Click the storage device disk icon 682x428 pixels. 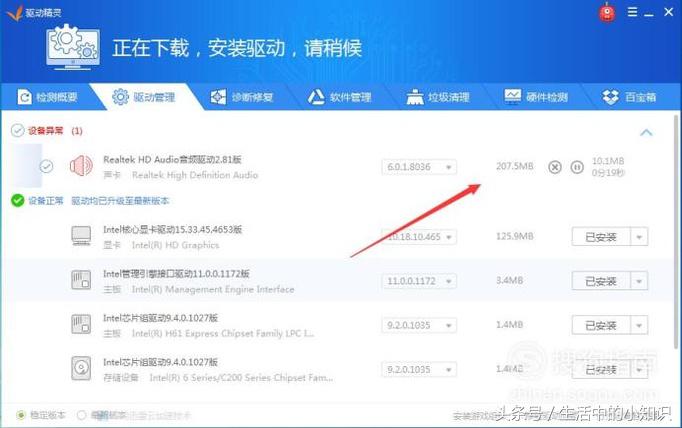(81, 367)
